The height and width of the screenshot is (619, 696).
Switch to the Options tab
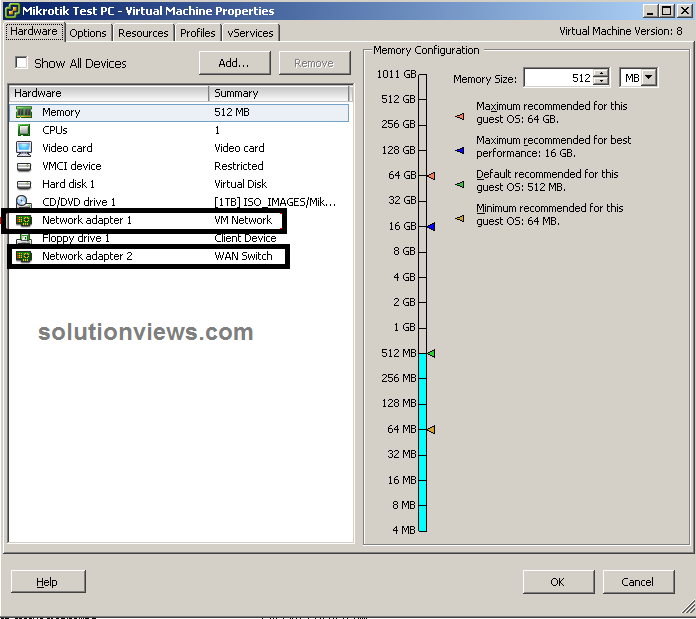88,33
